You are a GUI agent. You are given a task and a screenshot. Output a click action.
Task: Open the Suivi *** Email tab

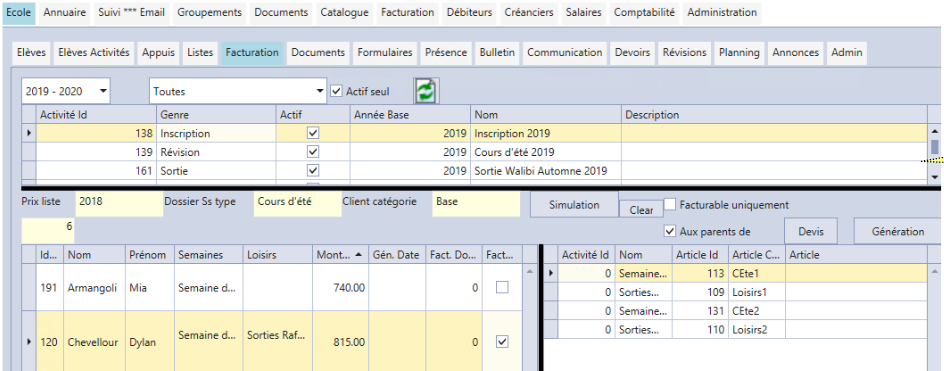click(131, 12)
